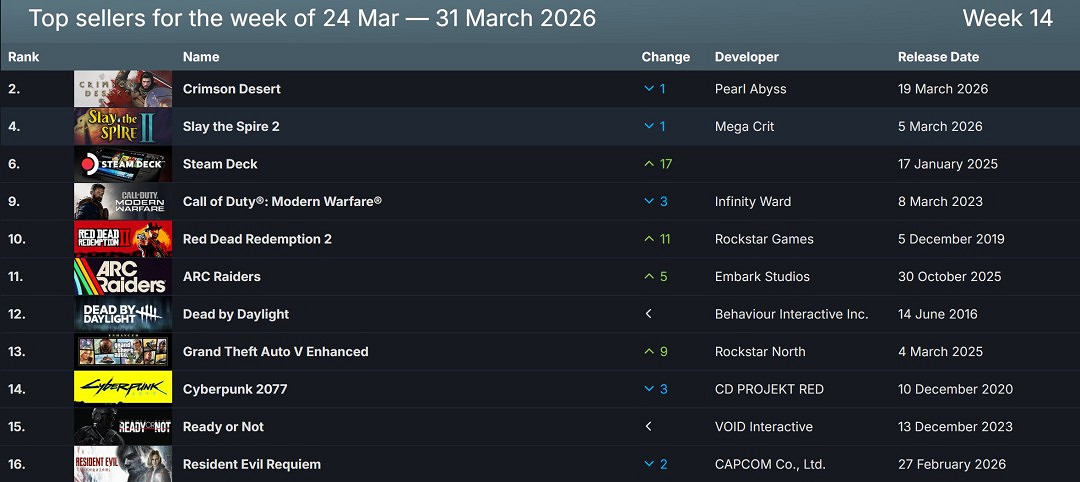Image resolution: width=1080 pixels, height=482 pixels.
Task: Open the Red Dead Redemption 2 title link
Action: click(x=257, y=239)
